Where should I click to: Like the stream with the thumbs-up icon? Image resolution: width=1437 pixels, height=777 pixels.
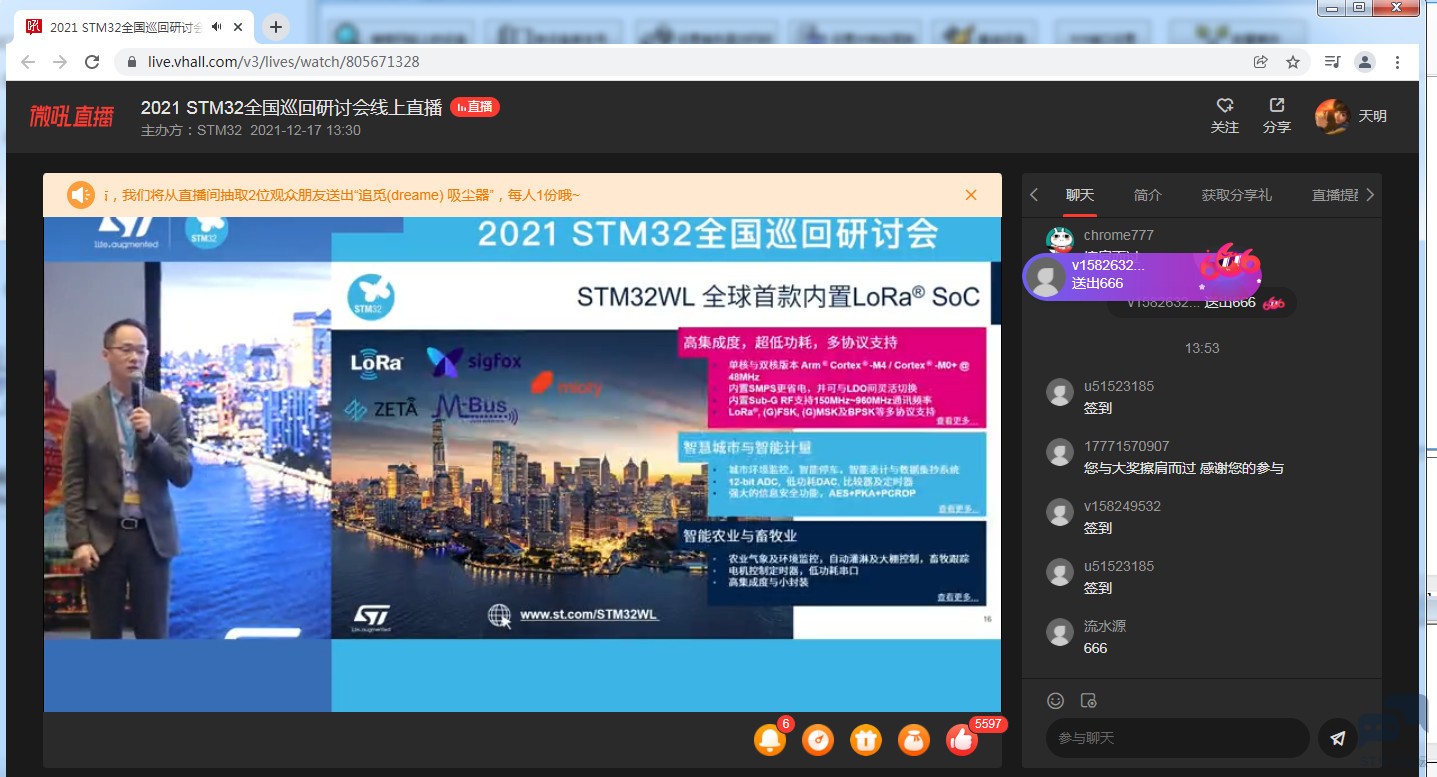coord(962,739)
